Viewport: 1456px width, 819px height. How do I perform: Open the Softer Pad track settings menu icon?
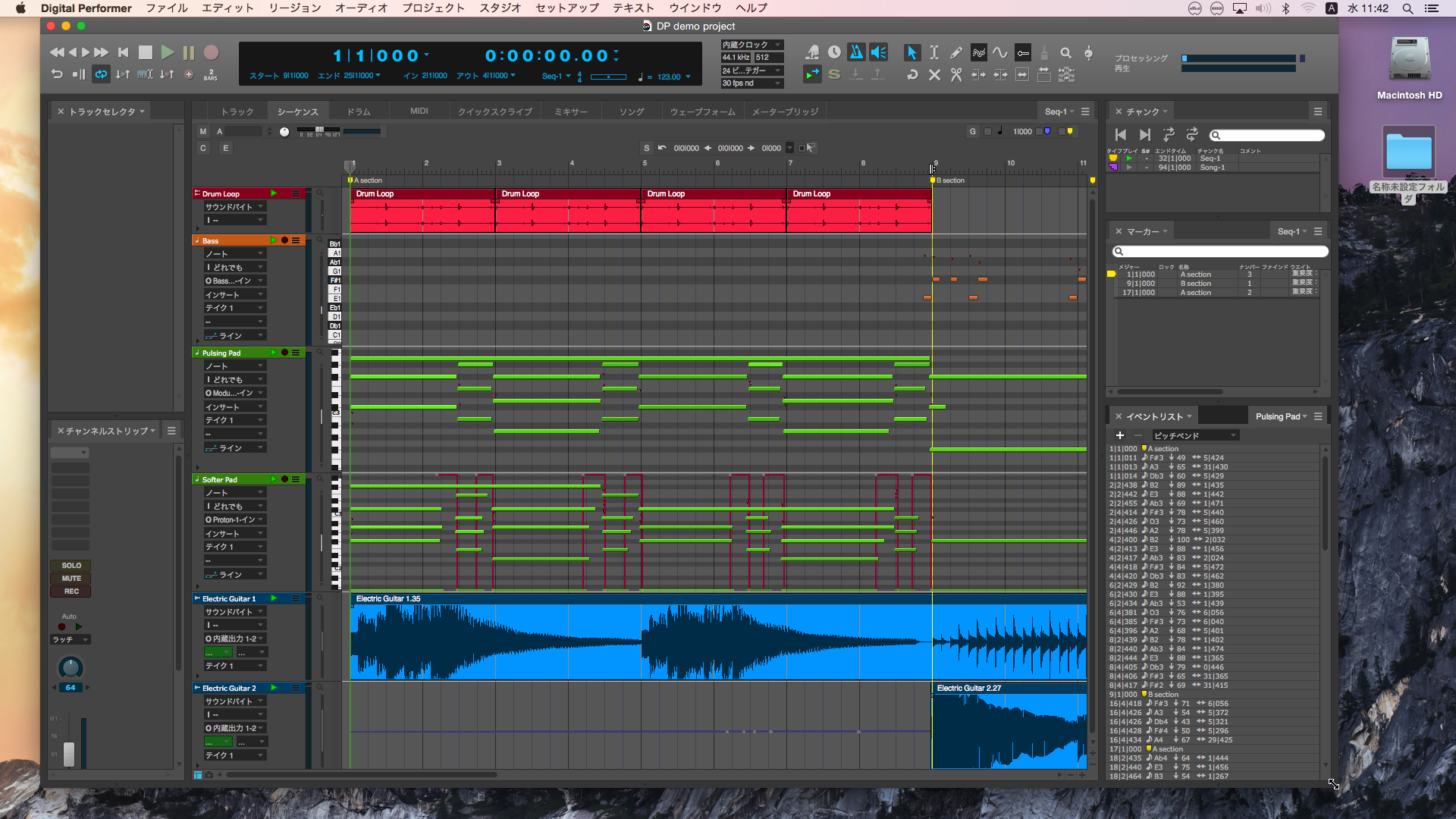296,479
